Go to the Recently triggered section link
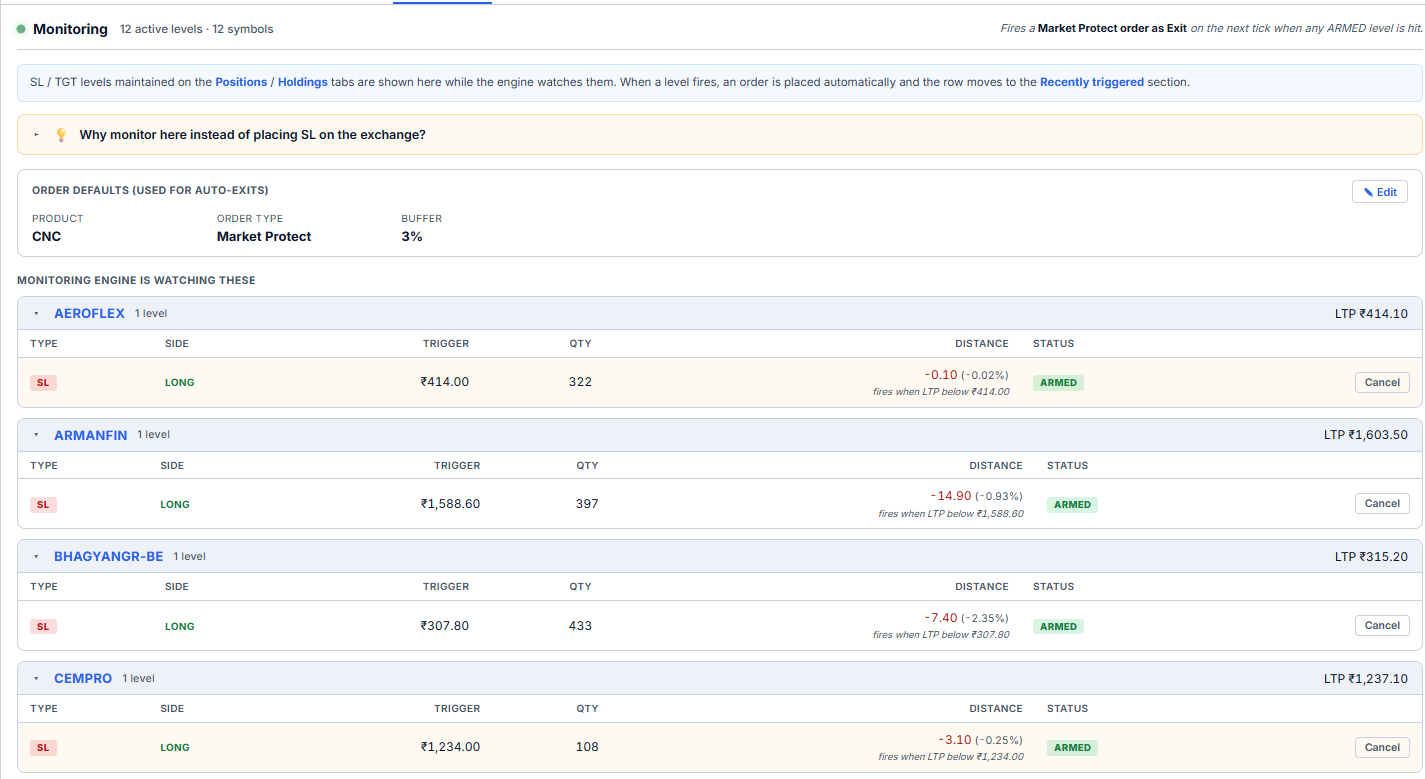The width and height of the screenshot is (1425, 779). [1092, 82]
